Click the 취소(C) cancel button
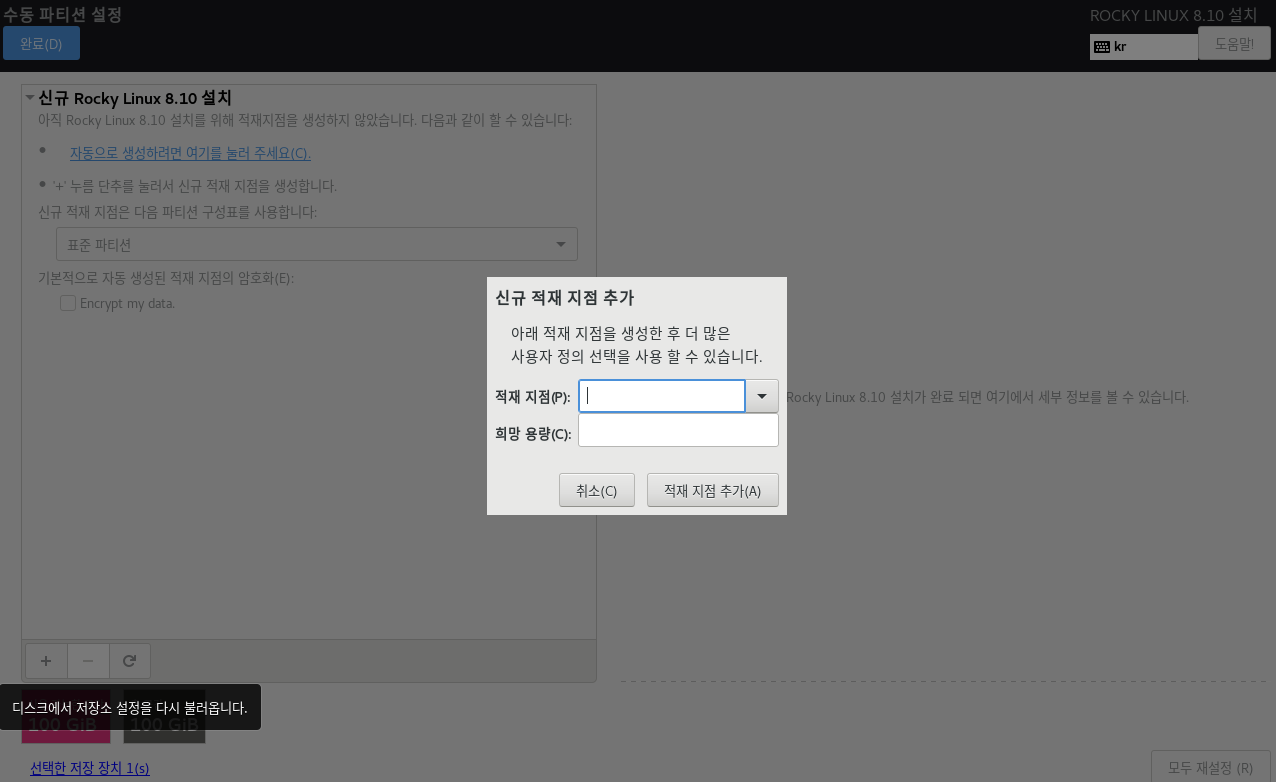The height and width of the screenshot is (782, 1276). tap(597, 490)
